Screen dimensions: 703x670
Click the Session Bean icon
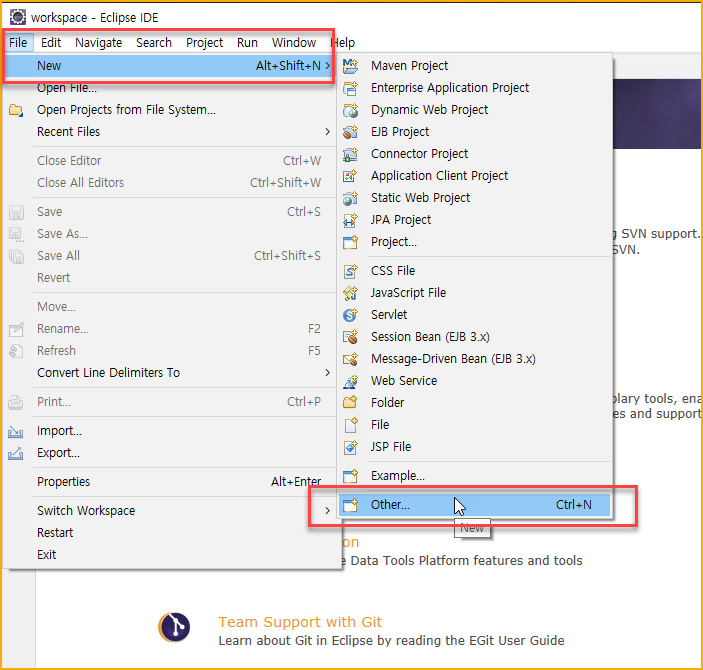(350, 337)
